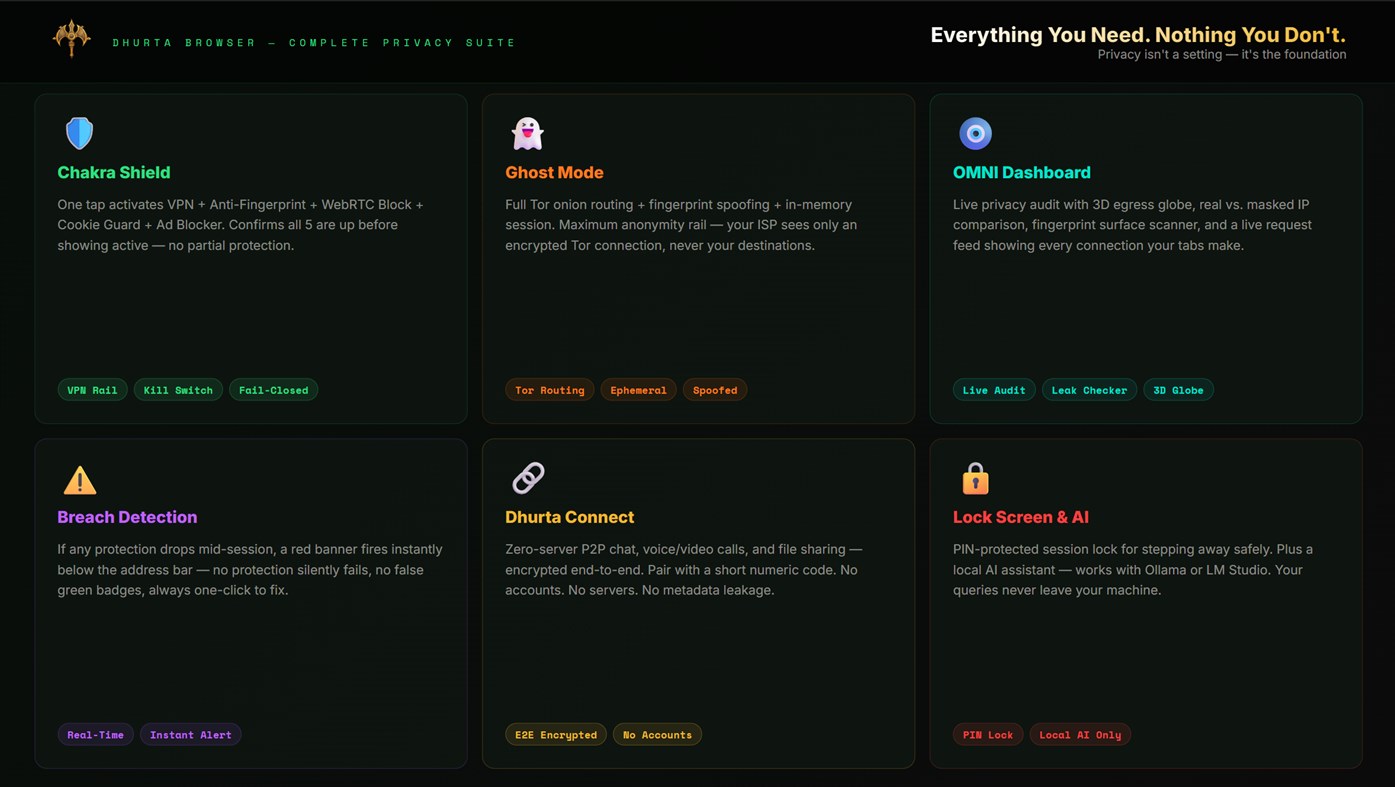Select the Tor Routing tag
The image size is (1395, 787).
[x=550, y=390]
